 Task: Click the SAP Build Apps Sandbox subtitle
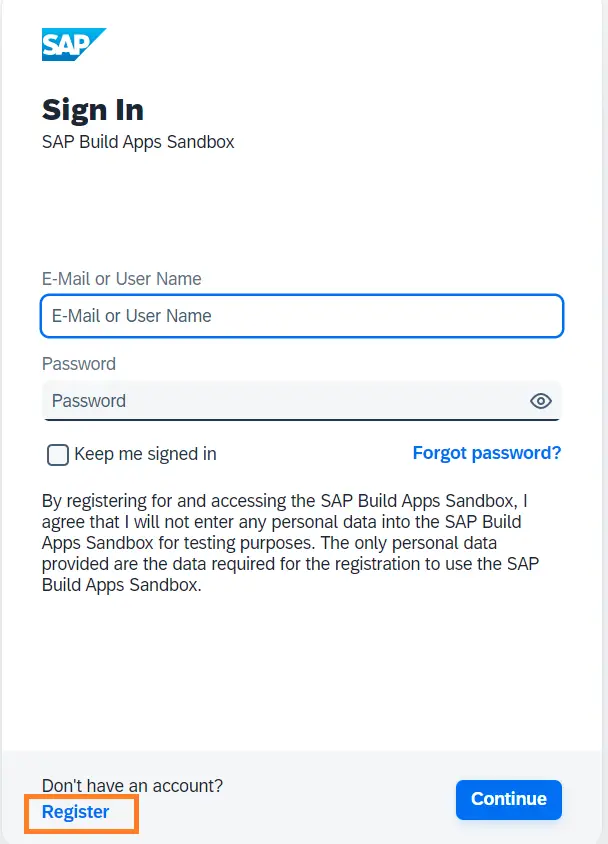point(137,142)
